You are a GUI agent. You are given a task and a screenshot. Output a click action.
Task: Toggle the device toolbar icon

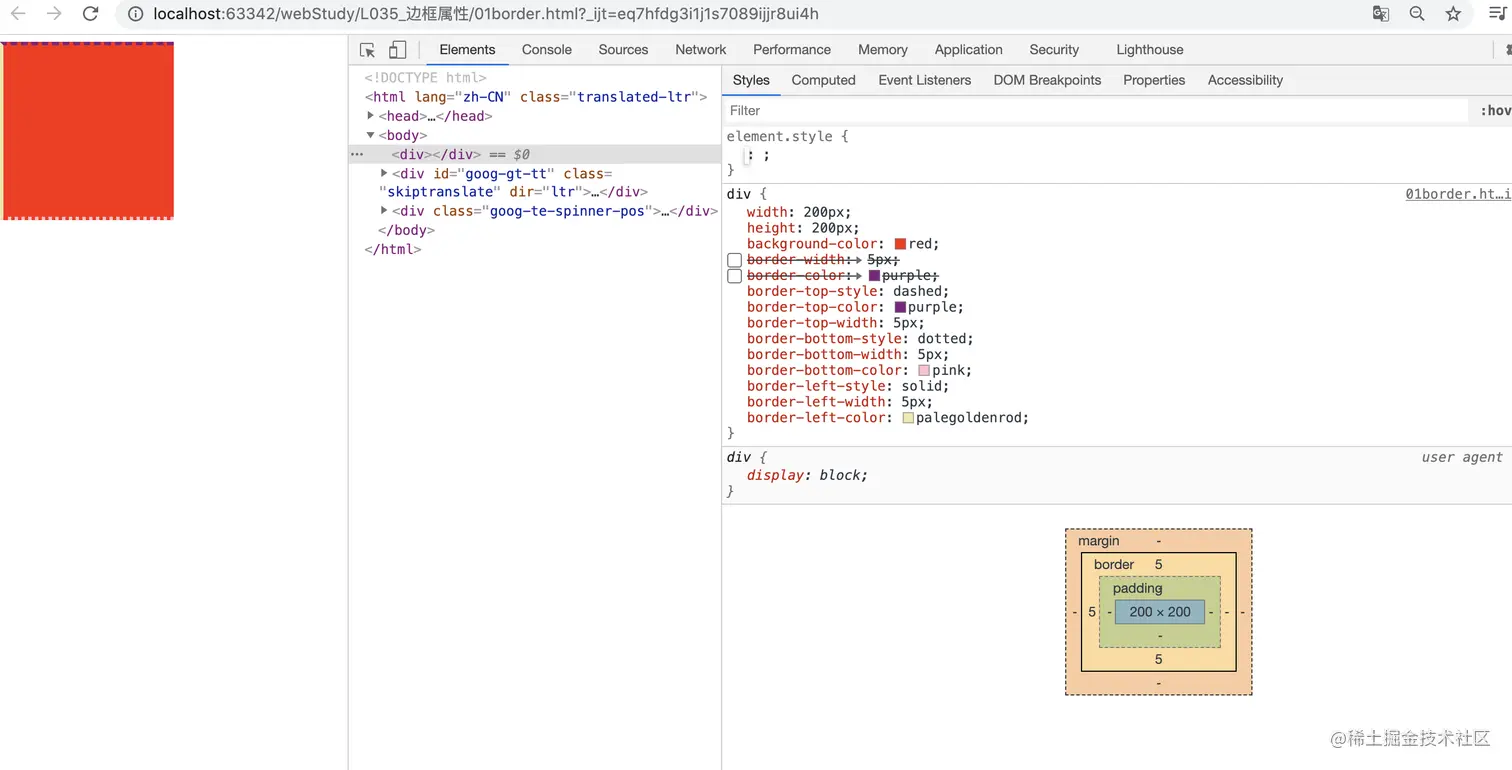click(x=397, y=50)
